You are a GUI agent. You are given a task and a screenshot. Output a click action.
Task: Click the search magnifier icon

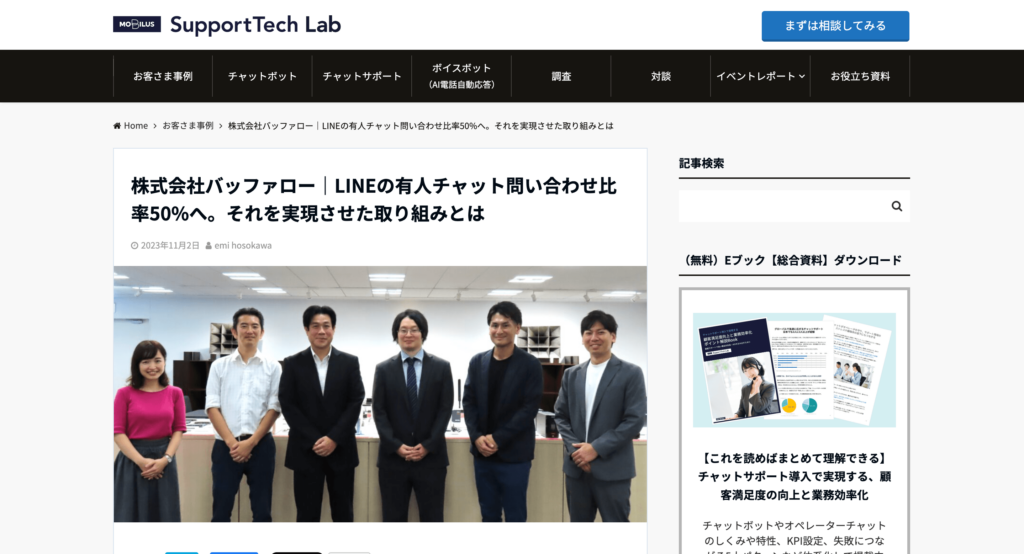tap(897, 206)
